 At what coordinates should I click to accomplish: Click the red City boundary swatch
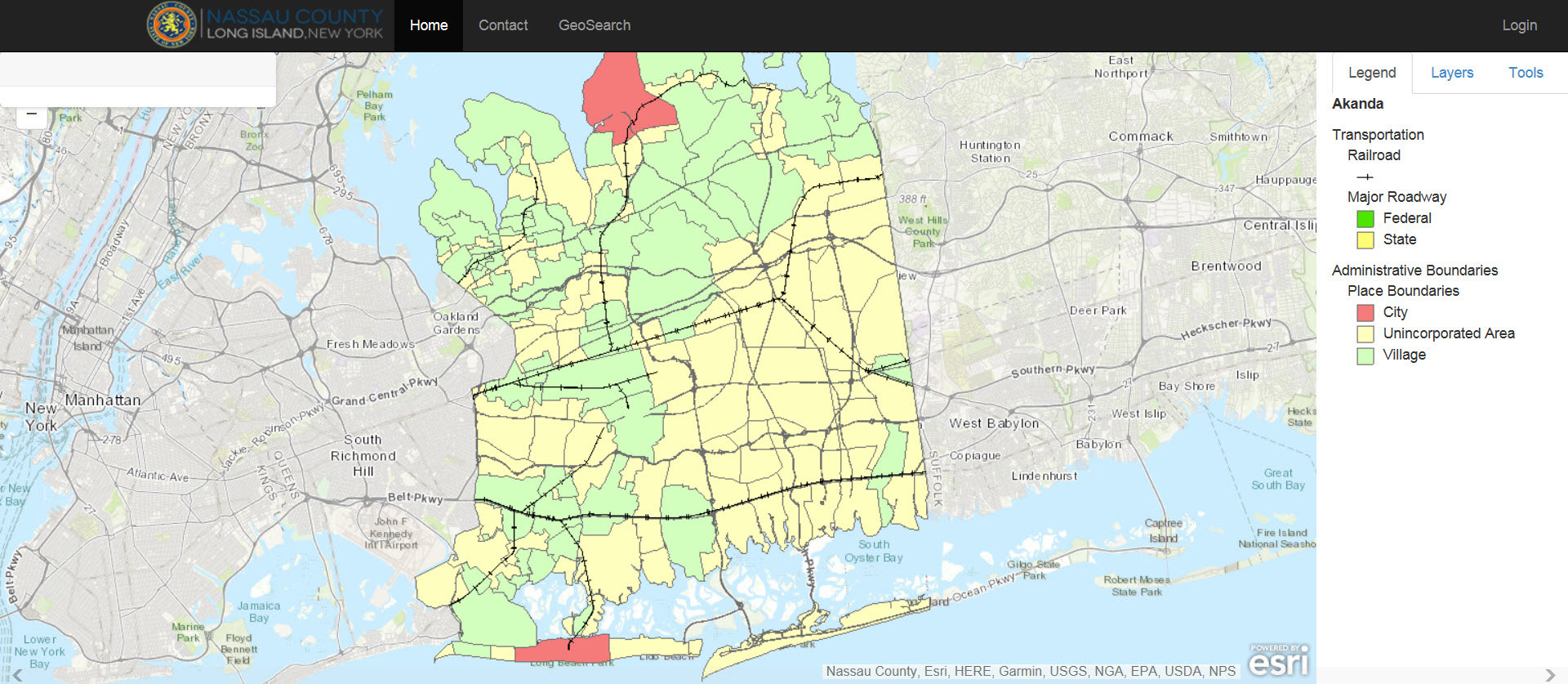click(x=1365, y=313)
